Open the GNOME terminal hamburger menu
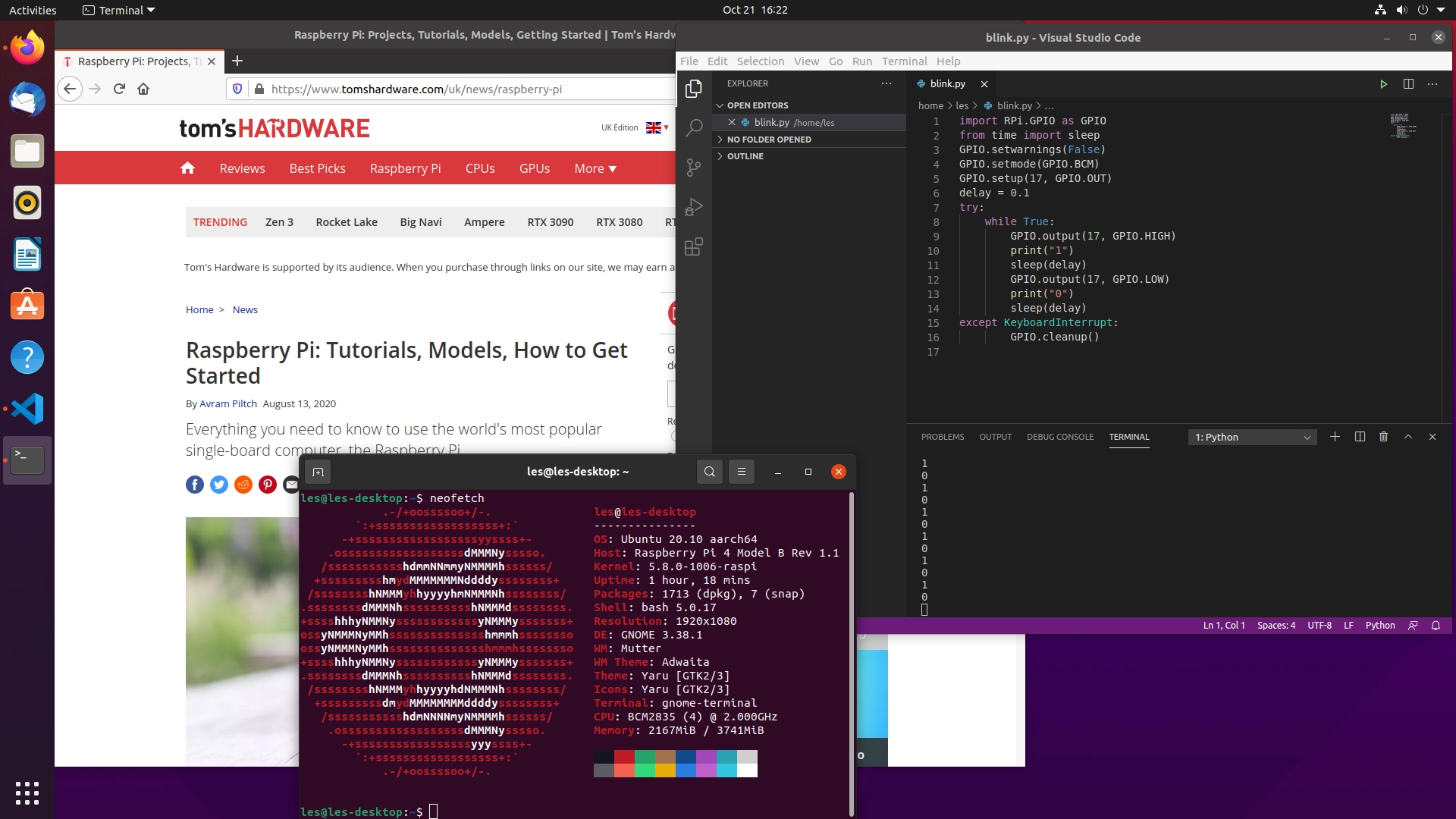The width and height of the screenshot is (1456, 819). click(x=742, y=472)
